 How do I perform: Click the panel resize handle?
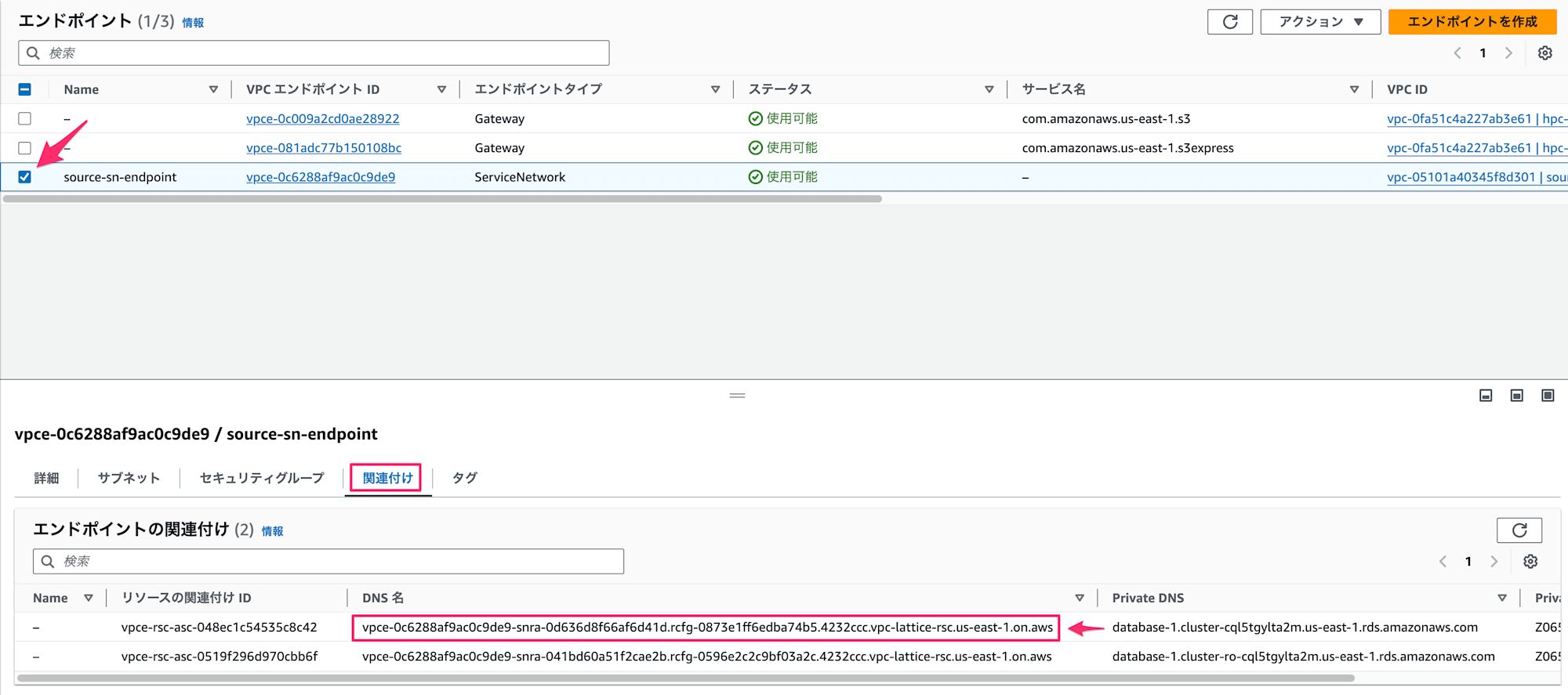737,396
